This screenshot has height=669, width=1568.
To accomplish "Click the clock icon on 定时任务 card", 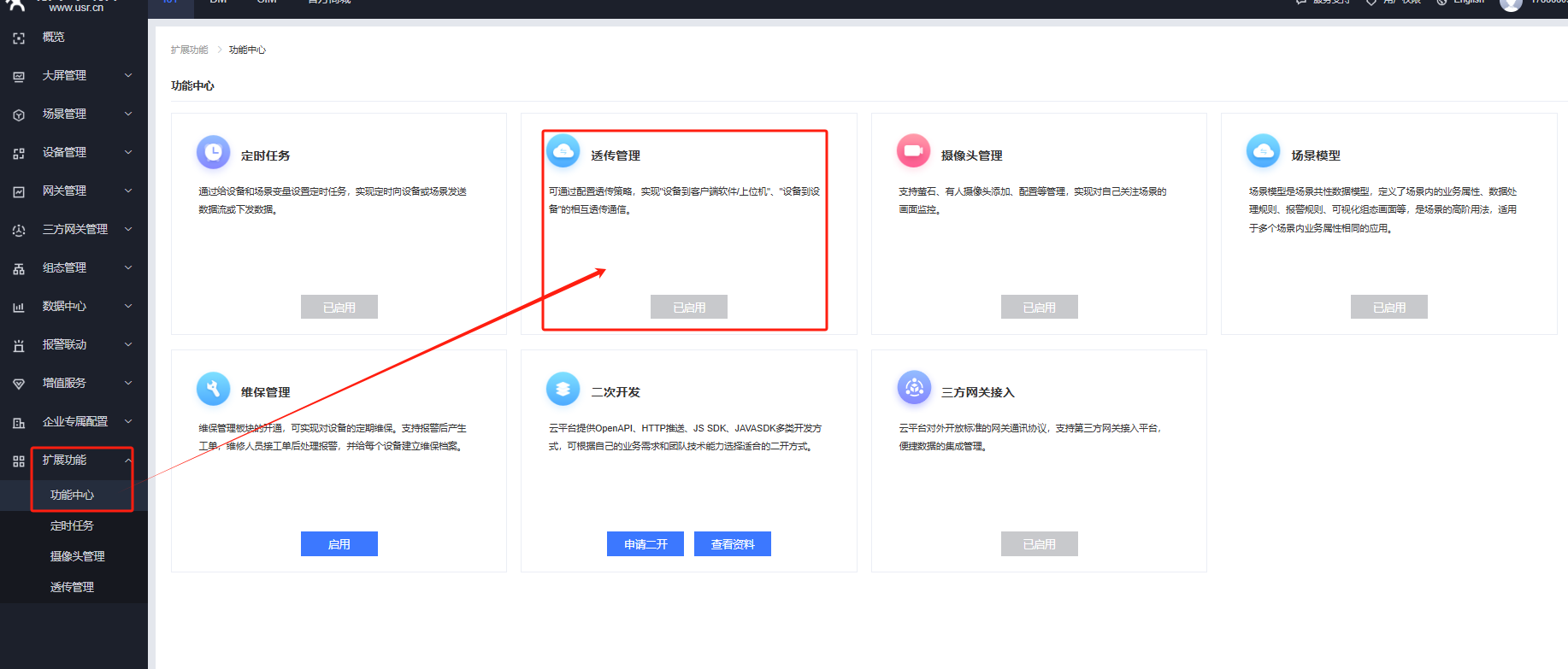I will (214, 152).
